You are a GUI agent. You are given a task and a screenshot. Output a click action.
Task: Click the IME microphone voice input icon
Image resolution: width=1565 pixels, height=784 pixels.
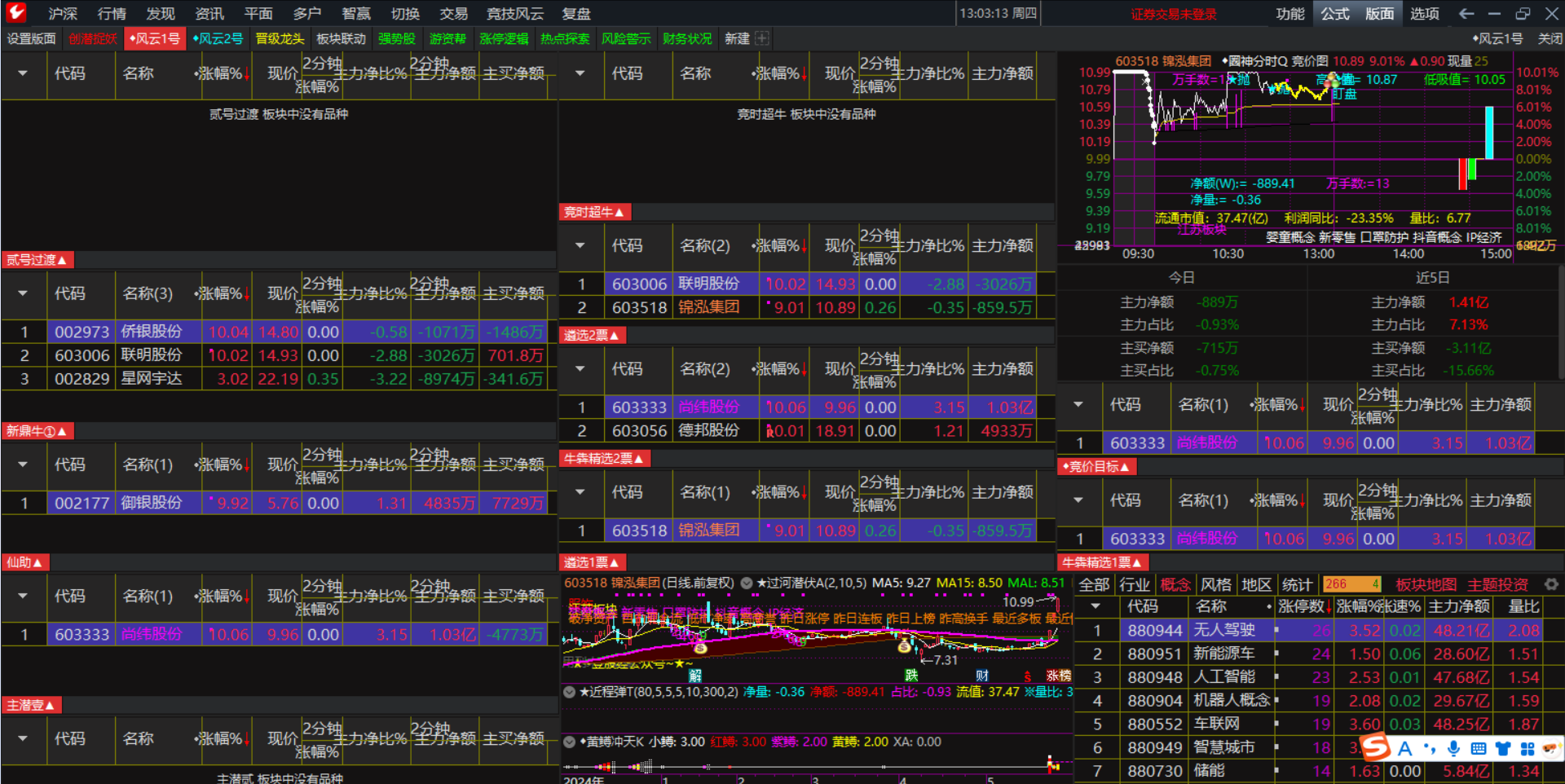(x=1453, y=748)
